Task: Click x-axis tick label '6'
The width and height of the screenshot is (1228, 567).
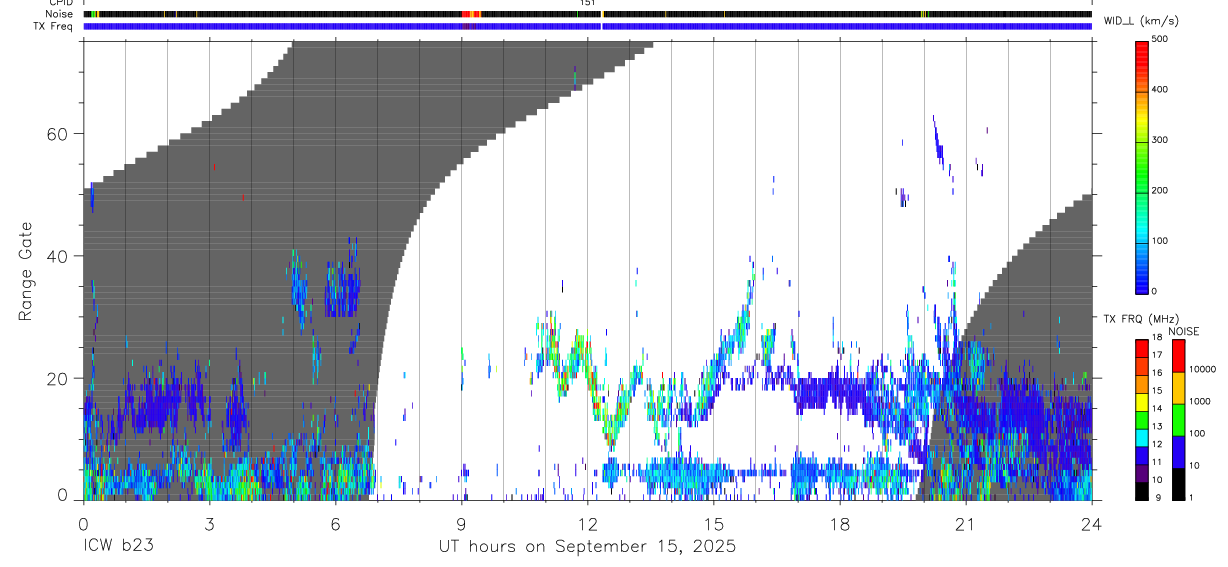Action: pyautogui.click(x=335, y=524)
